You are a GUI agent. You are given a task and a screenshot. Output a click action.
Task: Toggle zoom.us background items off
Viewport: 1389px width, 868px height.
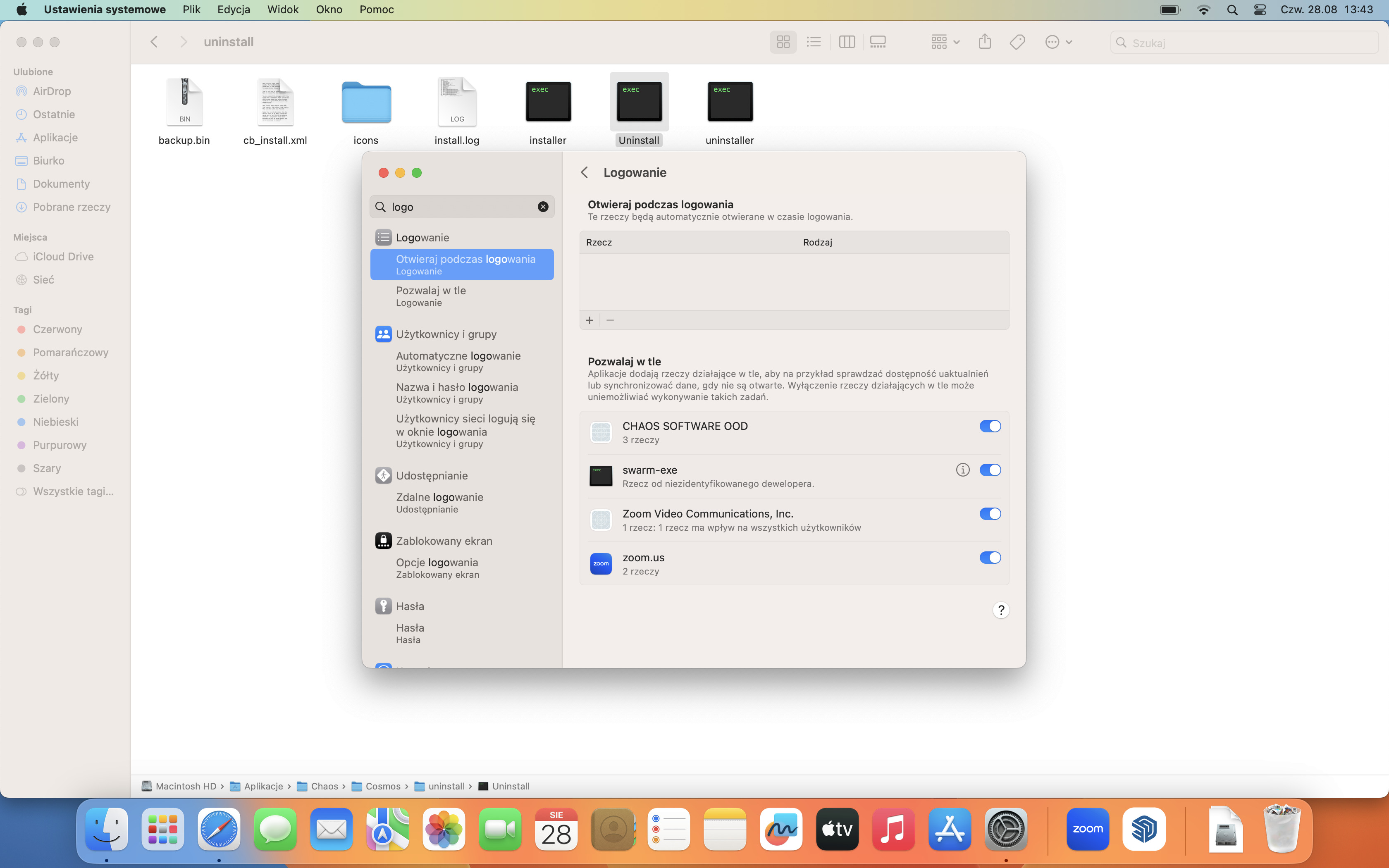[990, 558]
